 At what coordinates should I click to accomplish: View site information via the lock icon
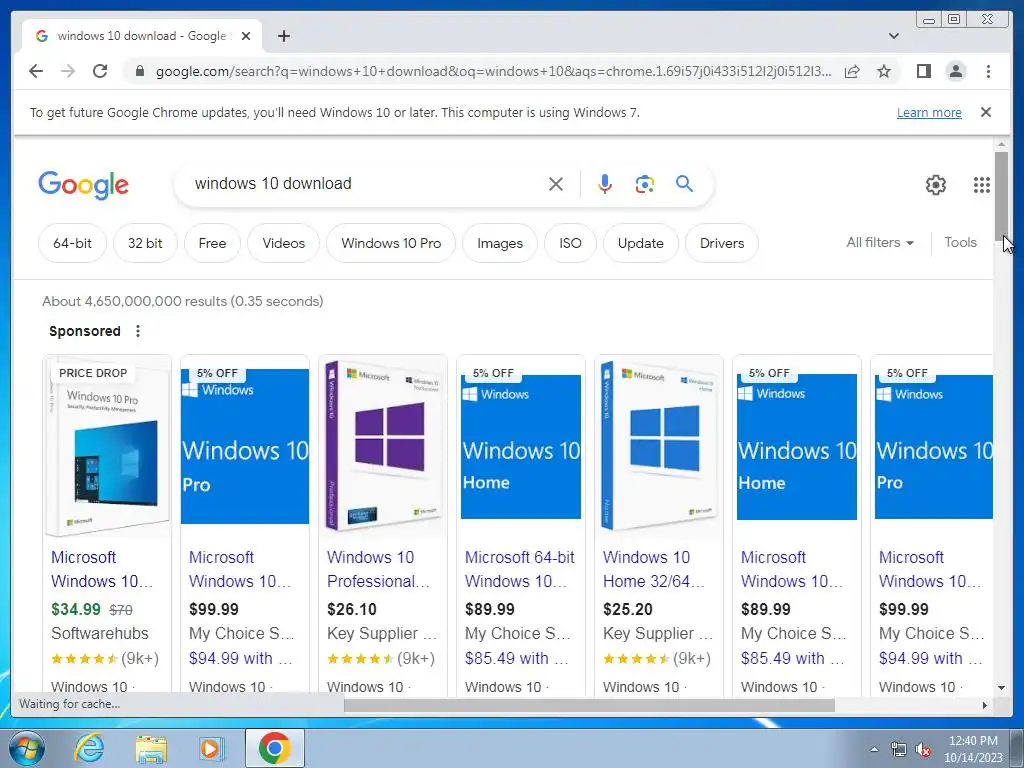(139, 71)
